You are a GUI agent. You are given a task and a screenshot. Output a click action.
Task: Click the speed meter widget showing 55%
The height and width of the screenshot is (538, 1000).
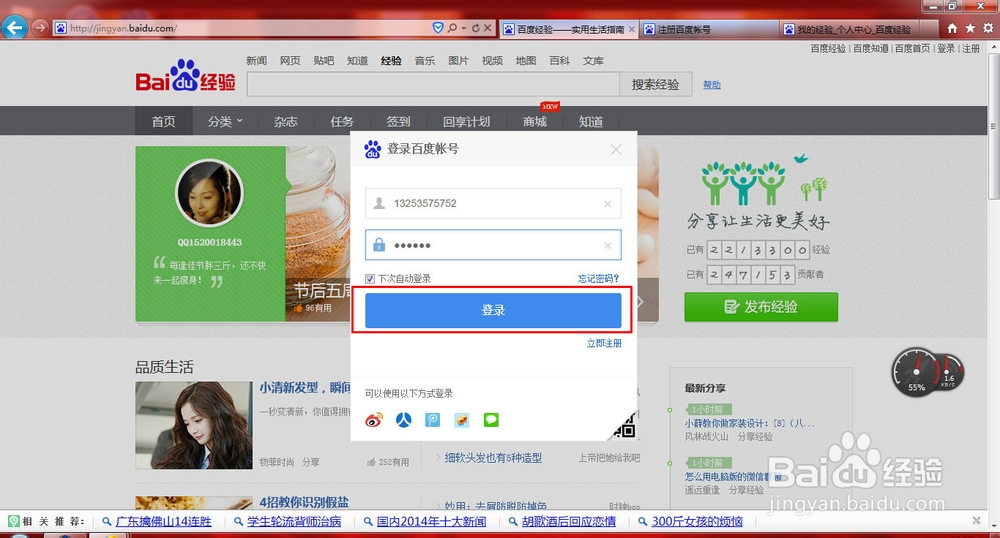(916, 371)
